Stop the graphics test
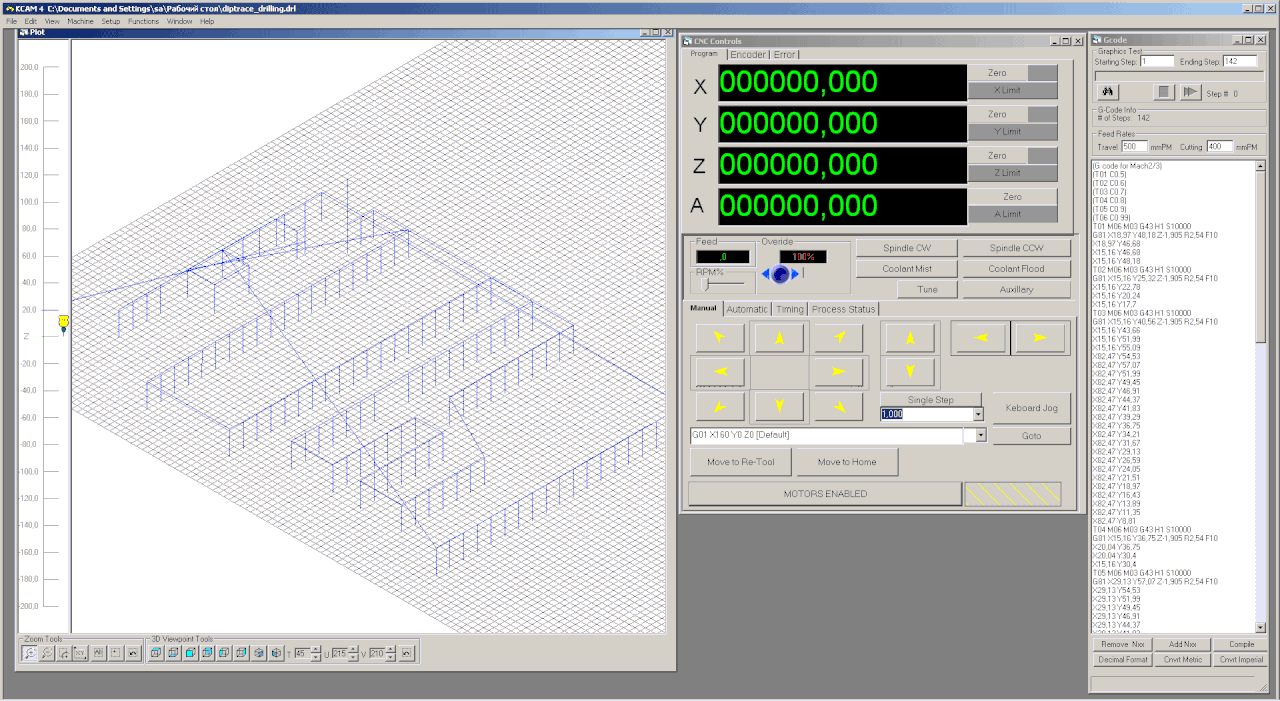Image resolution: width=1280 pixels, height=701 pixels. [1163, 92]
